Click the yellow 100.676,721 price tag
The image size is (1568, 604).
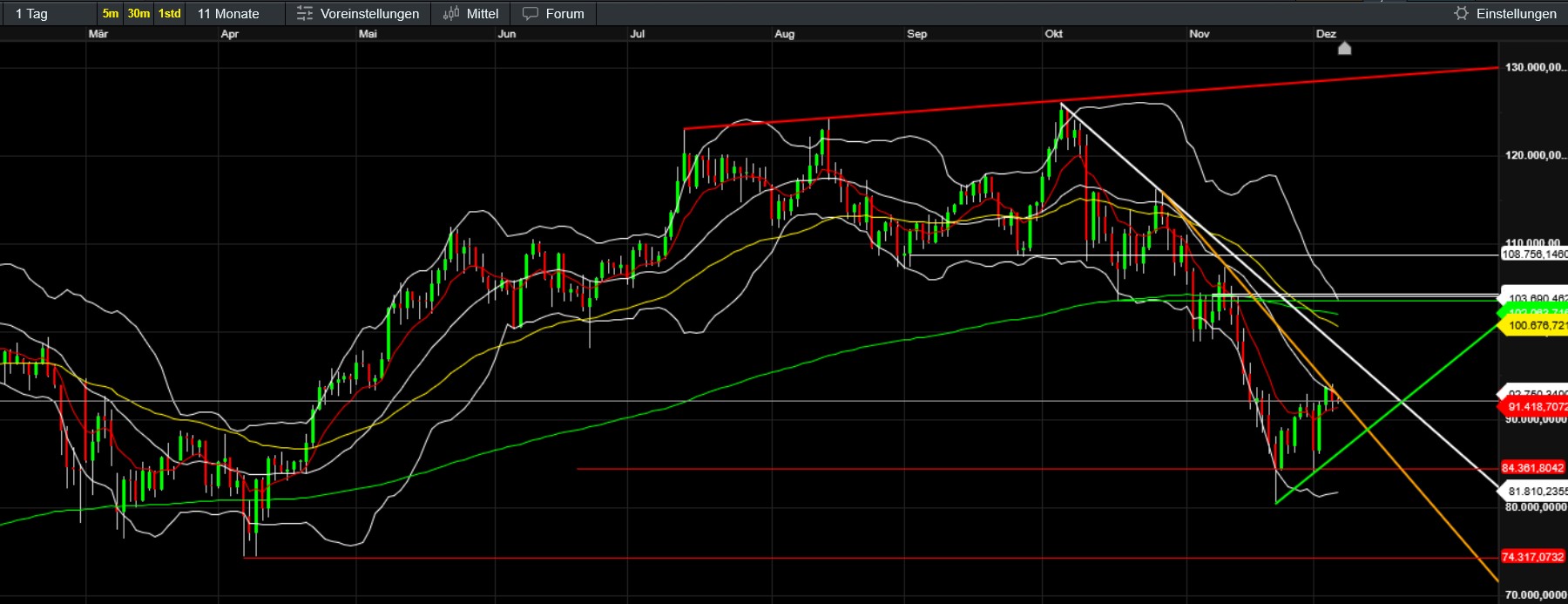coord(1535,326)
